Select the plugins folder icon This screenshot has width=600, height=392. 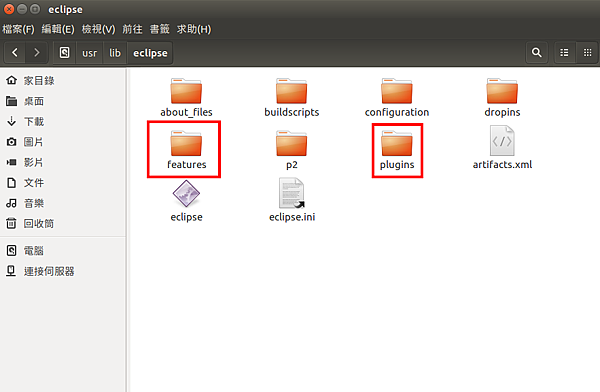coord(397,144)
